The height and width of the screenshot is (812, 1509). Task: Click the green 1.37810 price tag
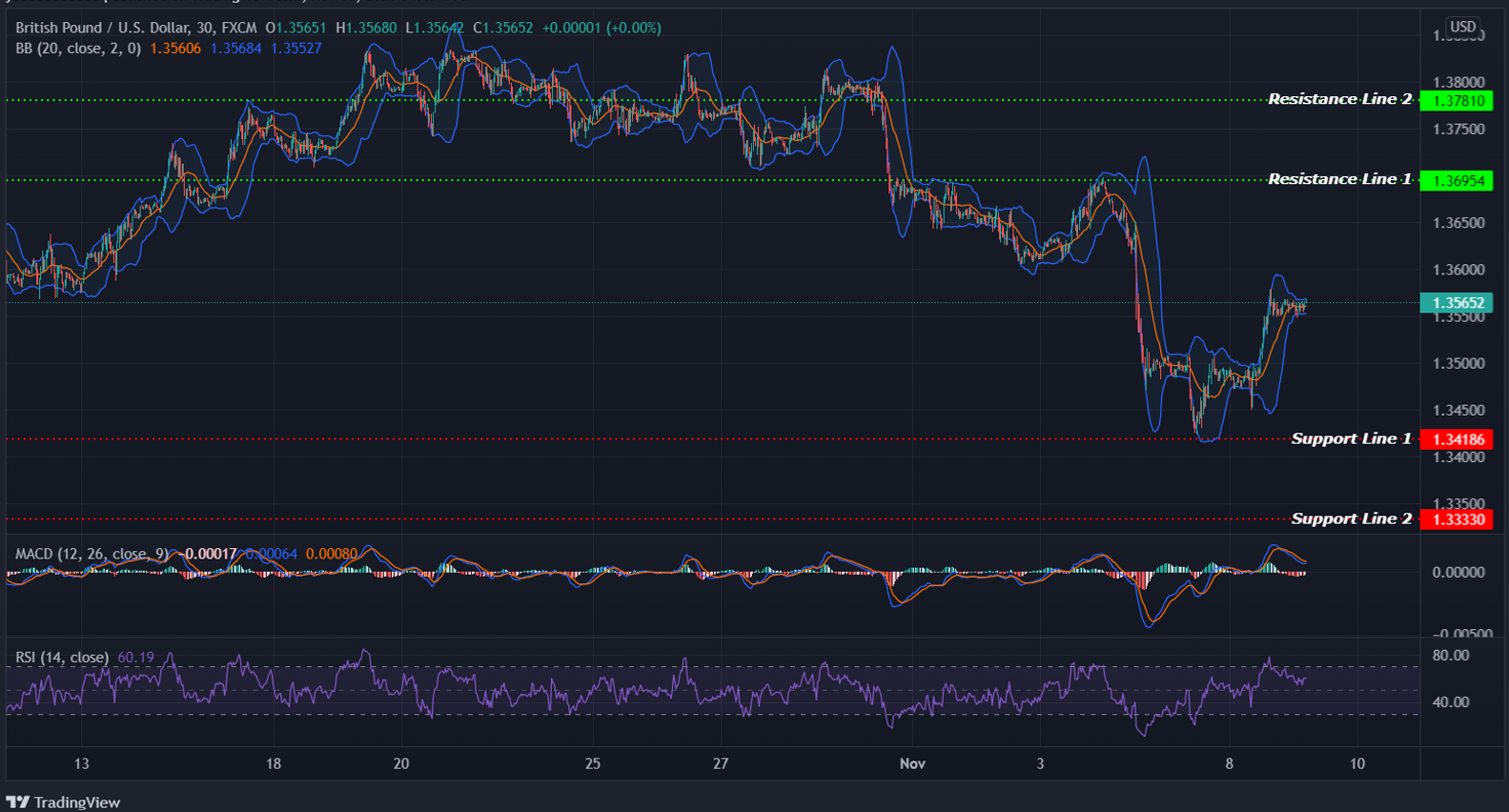(1456, 101)
